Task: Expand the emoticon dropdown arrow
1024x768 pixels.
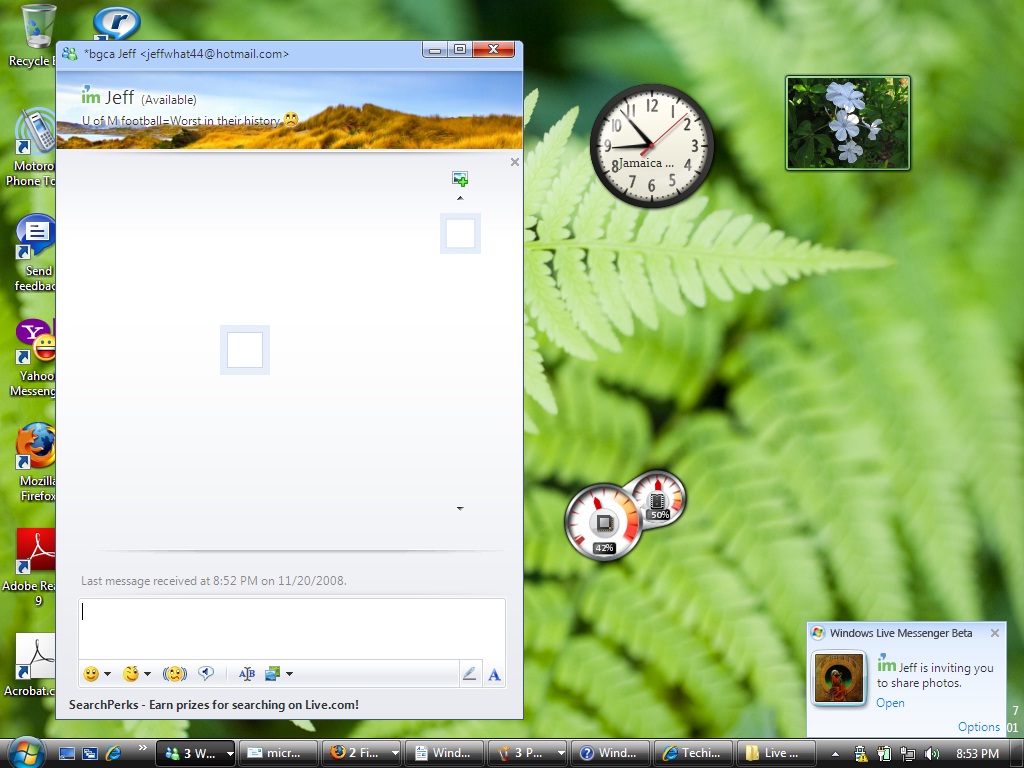Action: click(x=108, y=674)
